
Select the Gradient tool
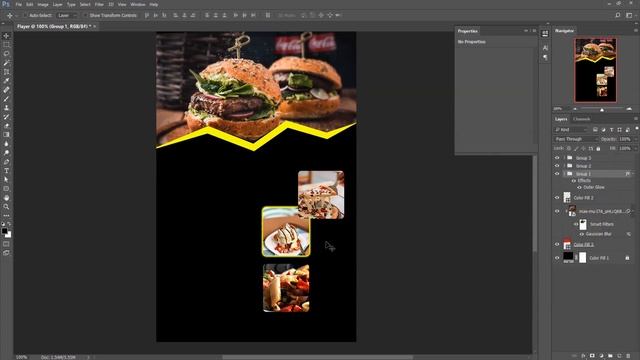(x=6, y=135)
